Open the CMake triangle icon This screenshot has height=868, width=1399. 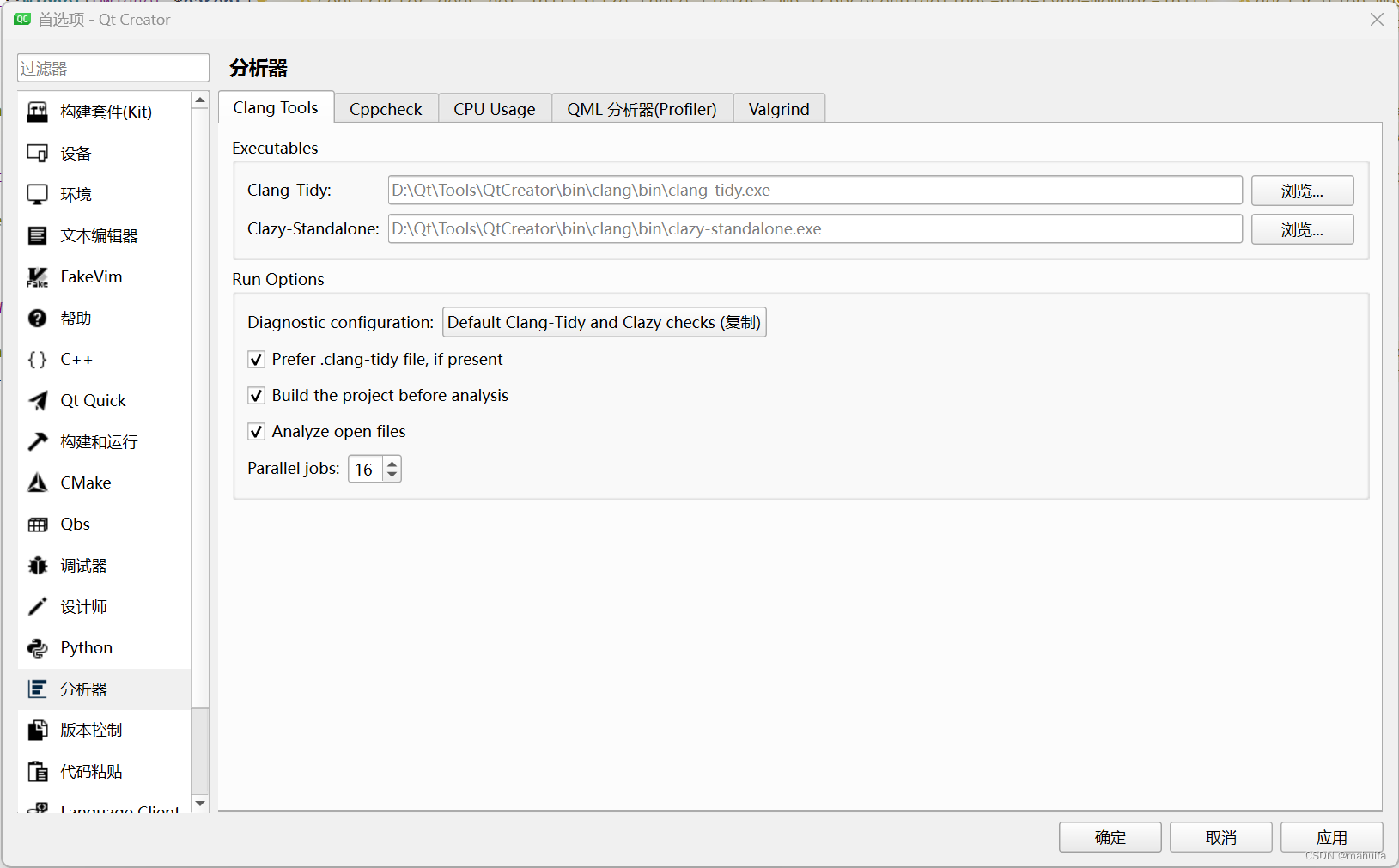click(x=38, y=483)
